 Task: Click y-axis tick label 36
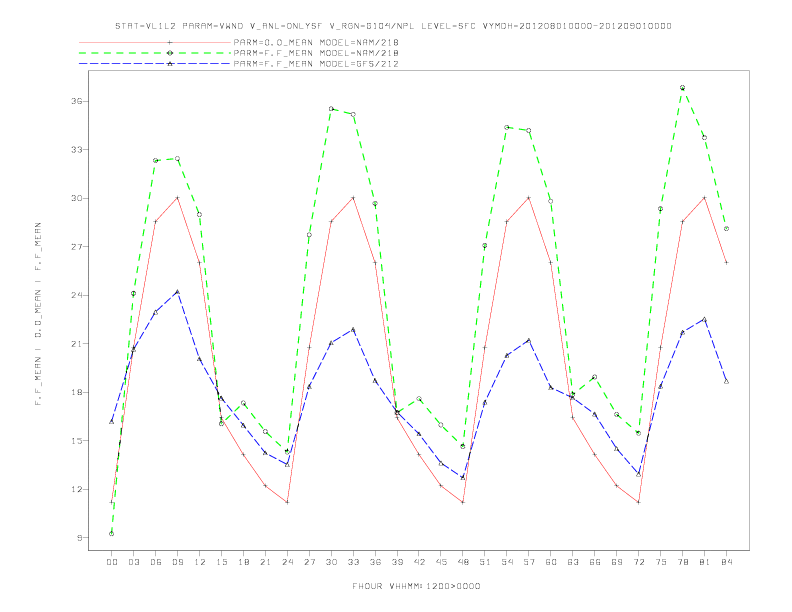[x=77, y=101]
